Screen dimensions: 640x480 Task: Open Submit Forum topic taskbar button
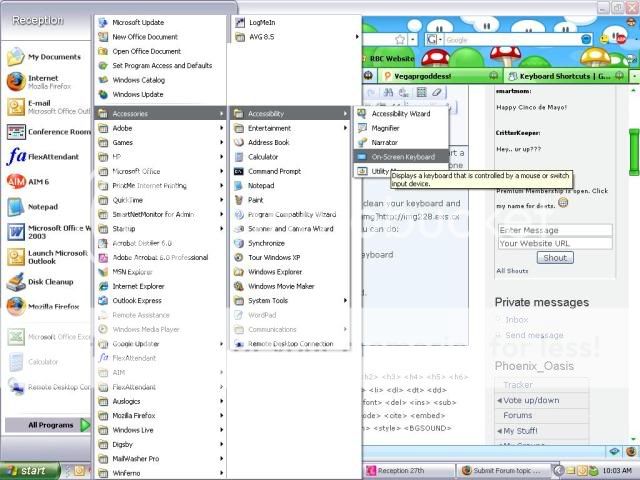(504, 471)
